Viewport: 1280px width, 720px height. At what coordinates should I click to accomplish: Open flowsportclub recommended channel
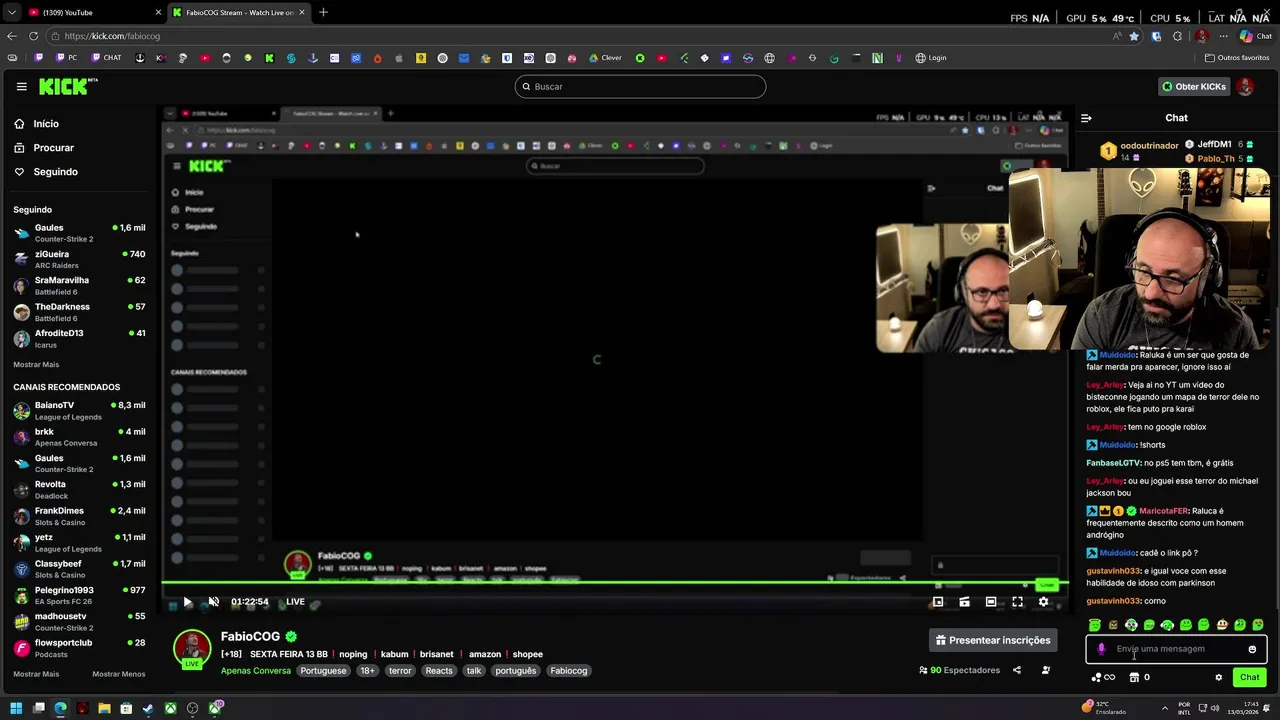click(79, 648)
